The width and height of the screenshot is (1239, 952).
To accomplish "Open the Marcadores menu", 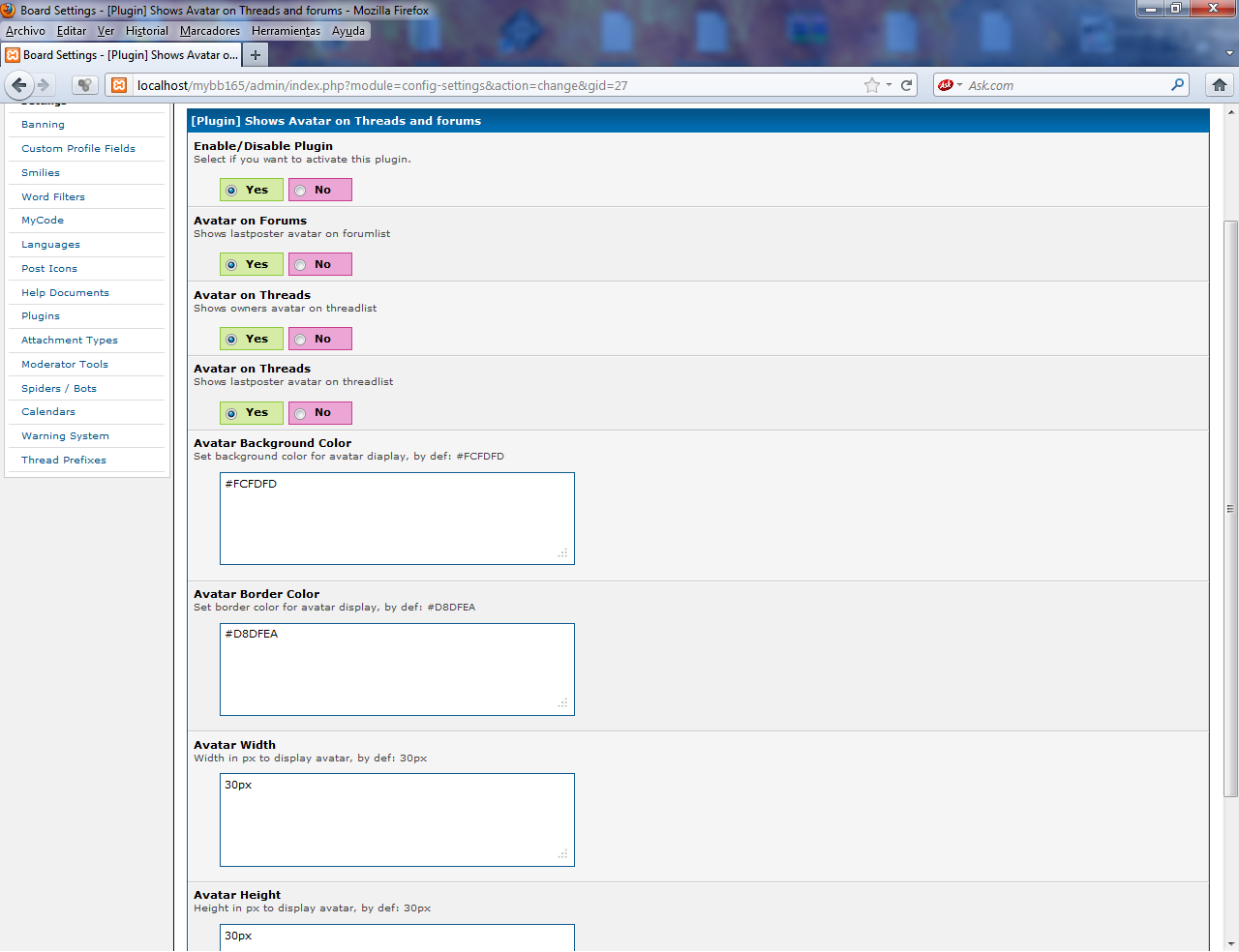I will point(210,31).
